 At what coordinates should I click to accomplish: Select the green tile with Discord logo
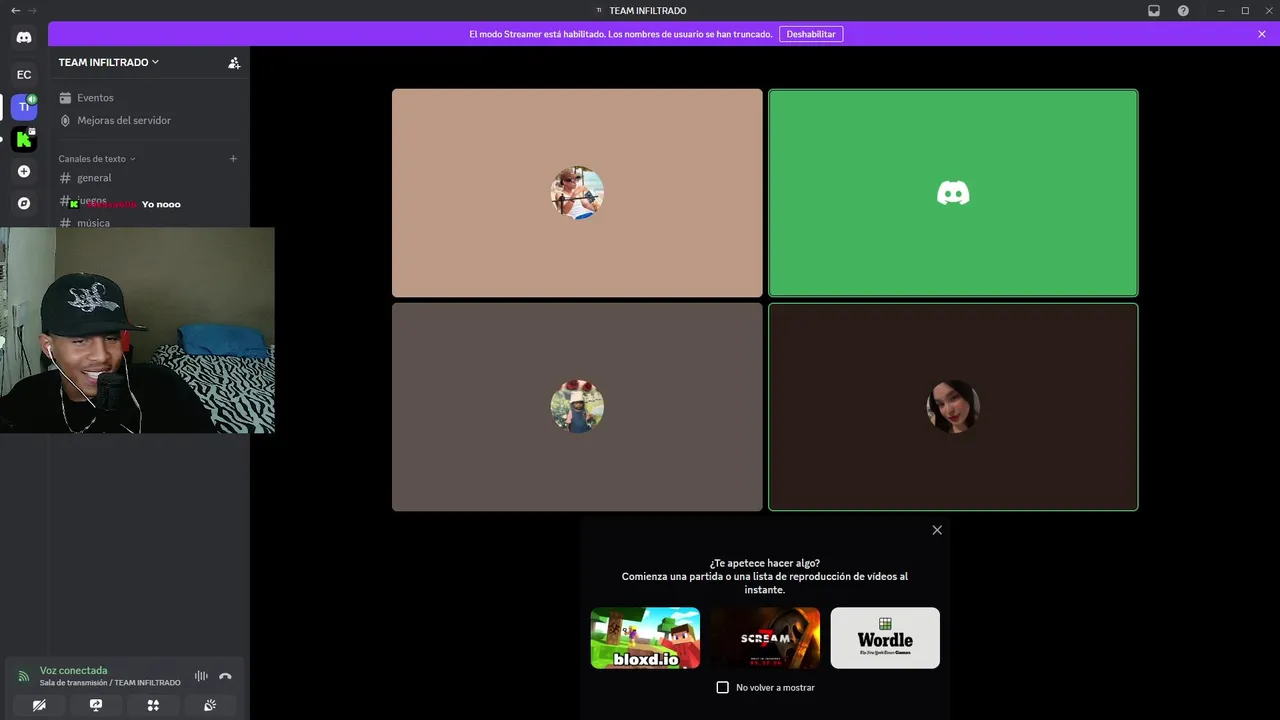pyautogui.click(x=953, y=193)
